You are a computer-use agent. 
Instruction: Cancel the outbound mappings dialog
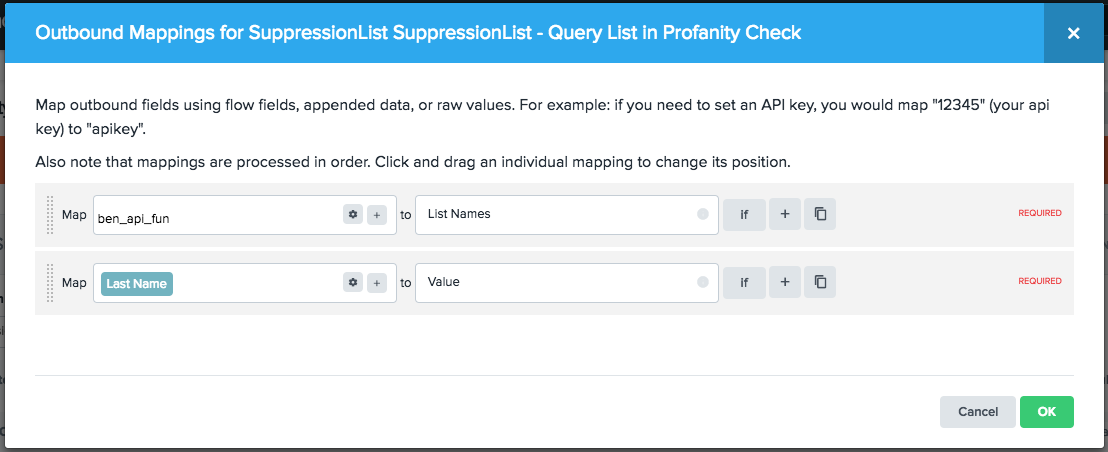[977, 412]
